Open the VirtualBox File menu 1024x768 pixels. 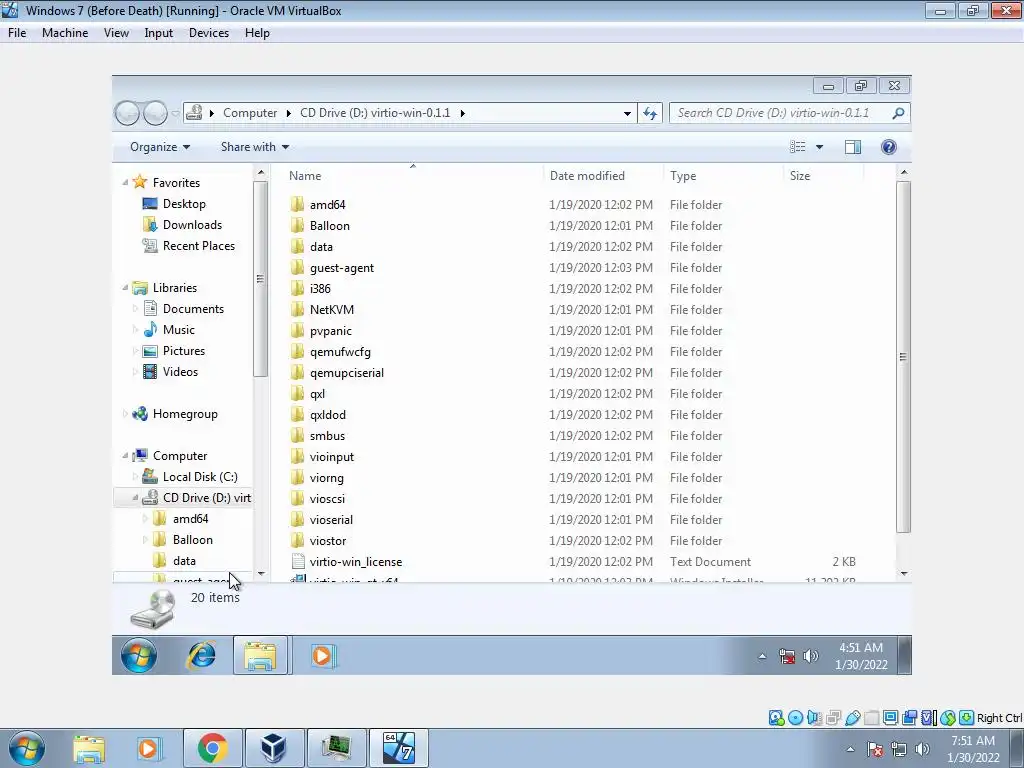tap(17, 33)
